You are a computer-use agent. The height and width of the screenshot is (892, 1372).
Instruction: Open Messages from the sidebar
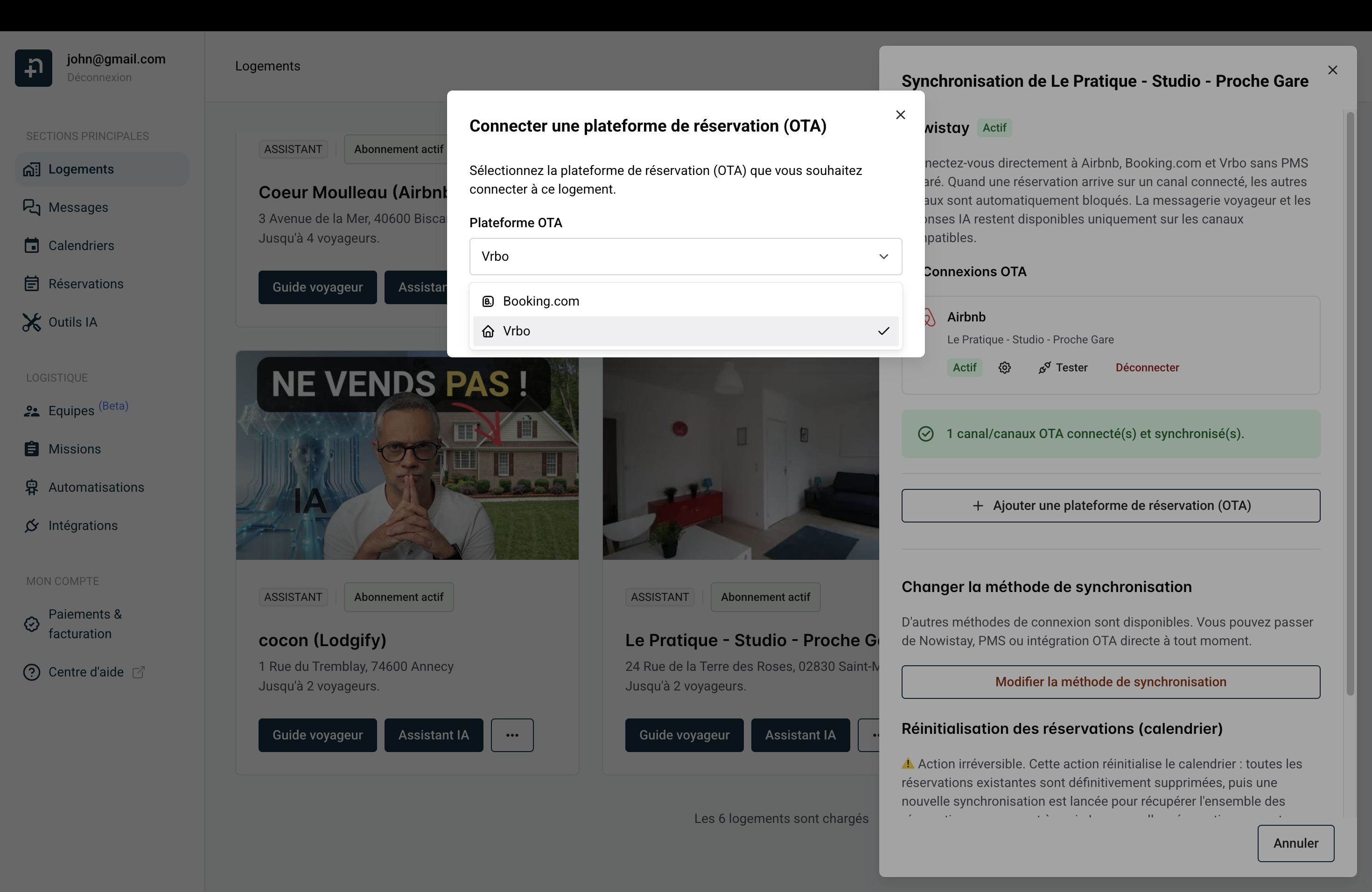pos(78,208)
